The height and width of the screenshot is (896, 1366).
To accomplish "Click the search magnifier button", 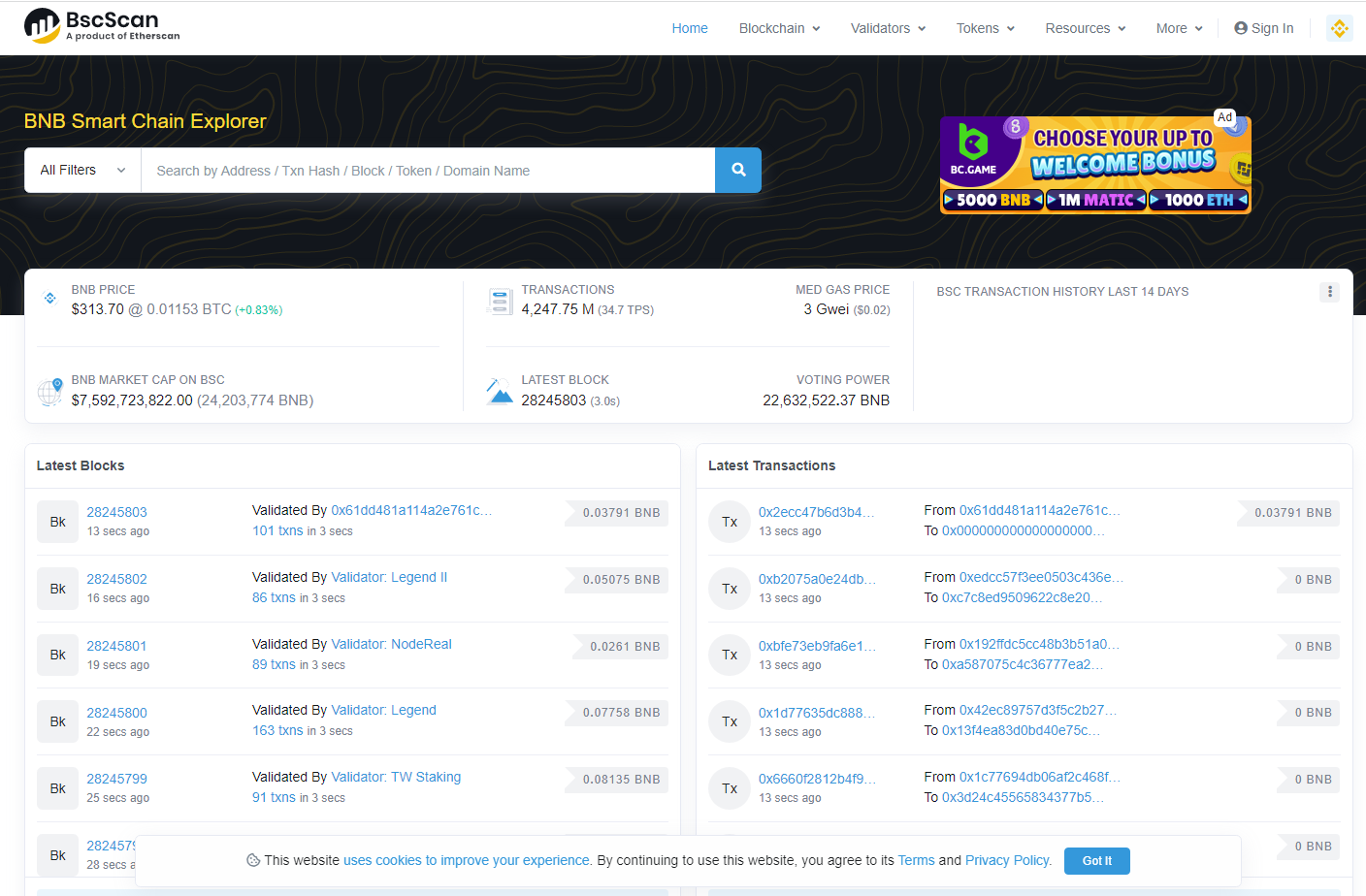I will 737,170.
